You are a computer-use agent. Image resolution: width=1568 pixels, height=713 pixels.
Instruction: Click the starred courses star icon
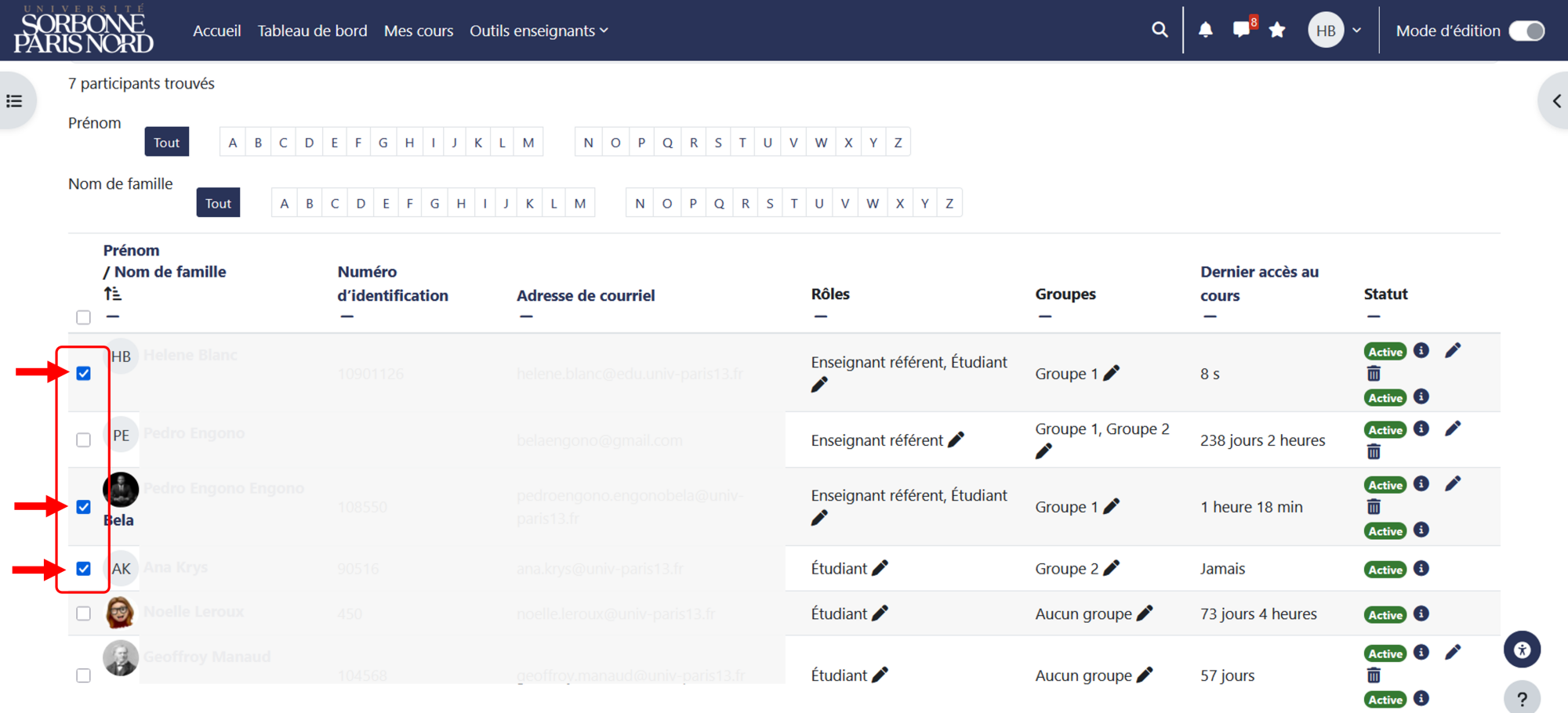[1277, 30]
